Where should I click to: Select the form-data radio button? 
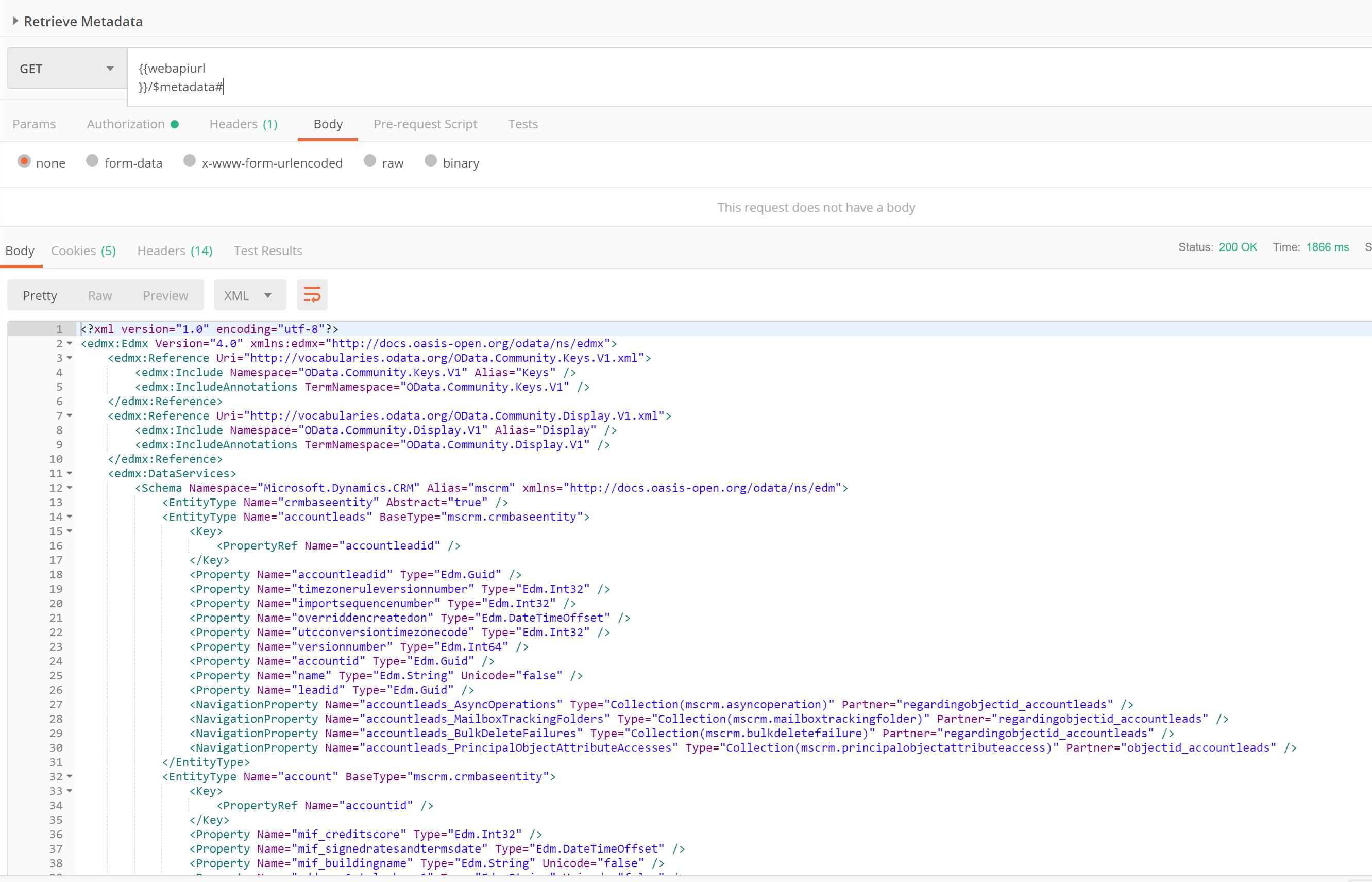[x=92, y=161]
